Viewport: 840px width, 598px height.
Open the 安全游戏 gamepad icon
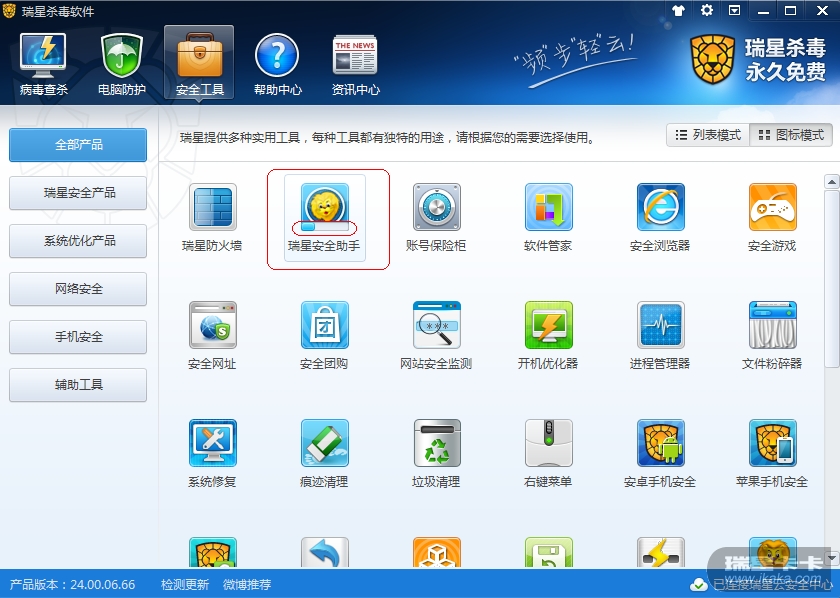pyautogui.click(x=772, y=207)
